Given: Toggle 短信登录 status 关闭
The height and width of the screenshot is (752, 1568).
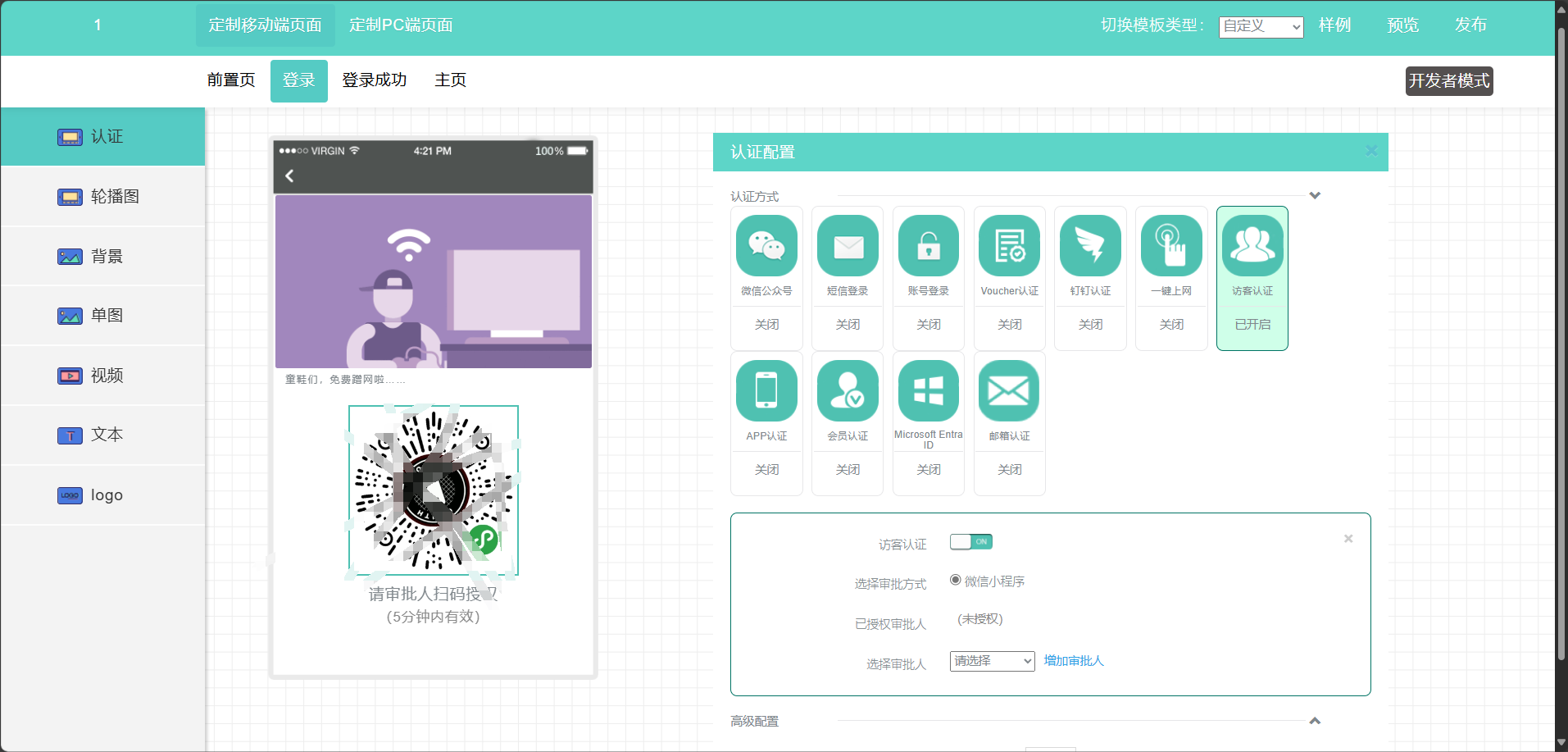Looking at the screenshot, I should [x=848, y=325].
